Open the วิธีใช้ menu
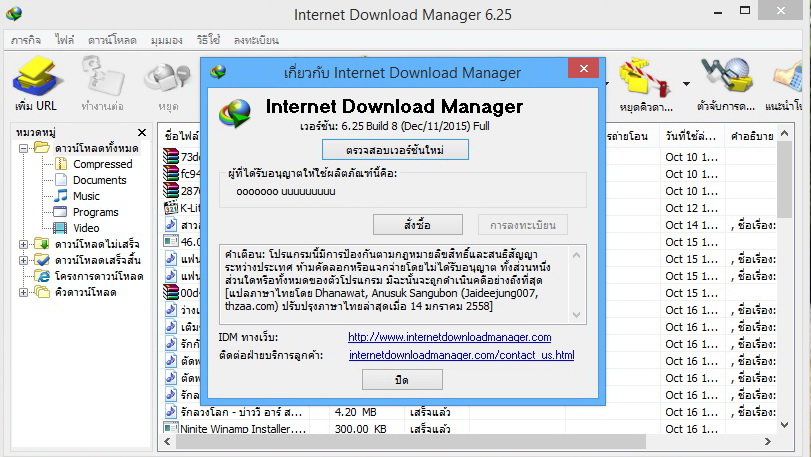Image resolution: width=811 pixels, height=457 pixels. pos(208,40)
